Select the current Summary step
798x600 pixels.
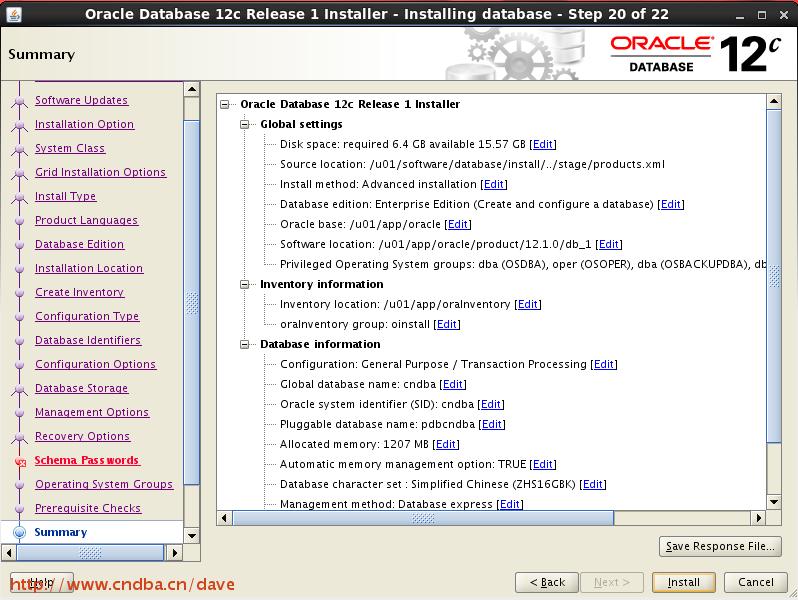click(x=61, y=532)
